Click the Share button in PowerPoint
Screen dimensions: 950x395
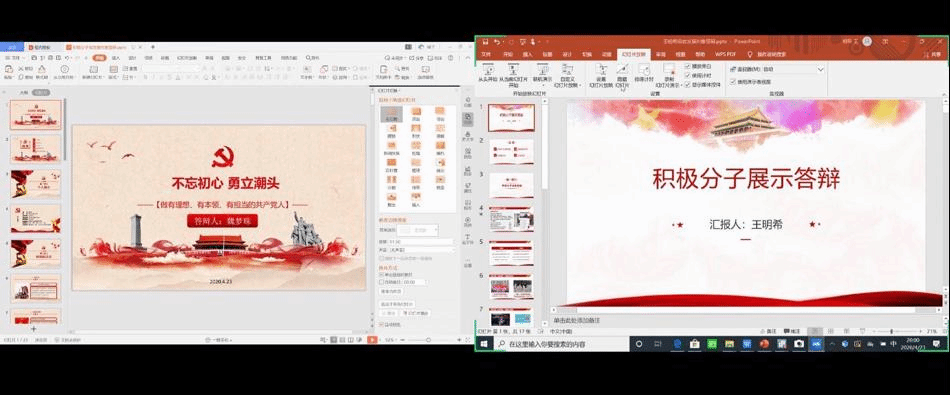932,54
